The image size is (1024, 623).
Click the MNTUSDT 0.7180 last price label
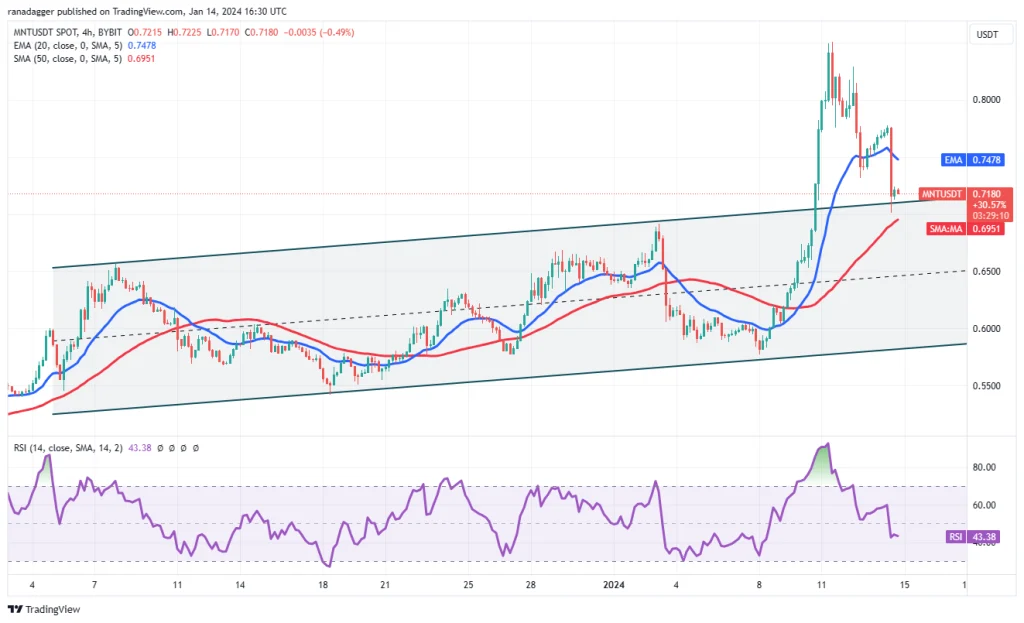967,194
